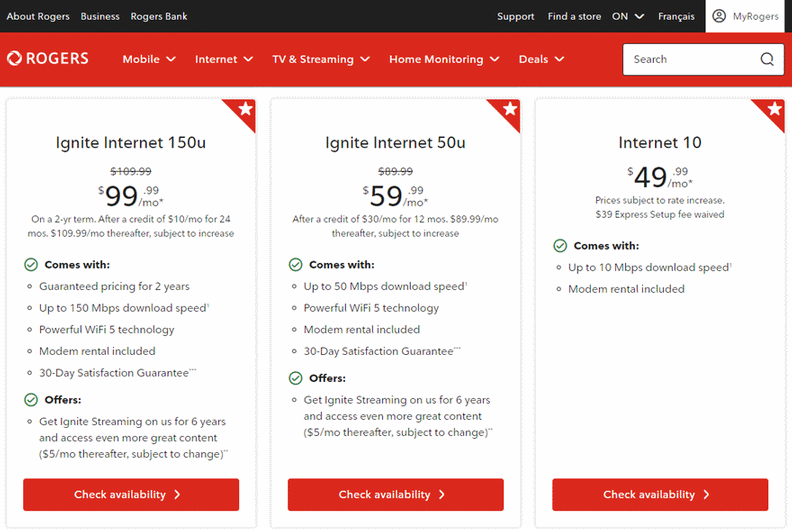Click the strikethrough $89.99 price
The image size is (792, 529).
coord(395,171)
